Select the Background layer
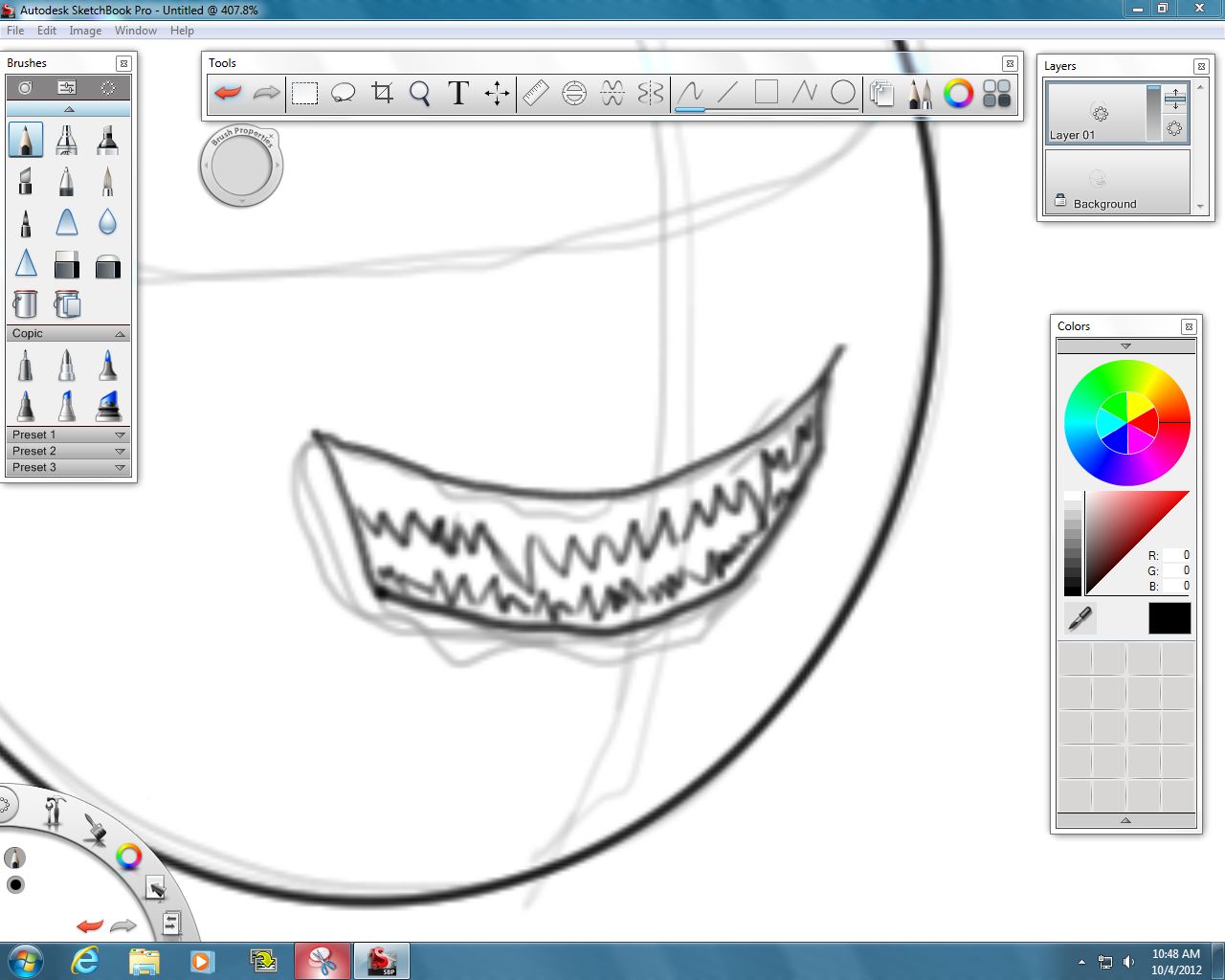The image size is (1225, 980). [x=1118, y=181]
